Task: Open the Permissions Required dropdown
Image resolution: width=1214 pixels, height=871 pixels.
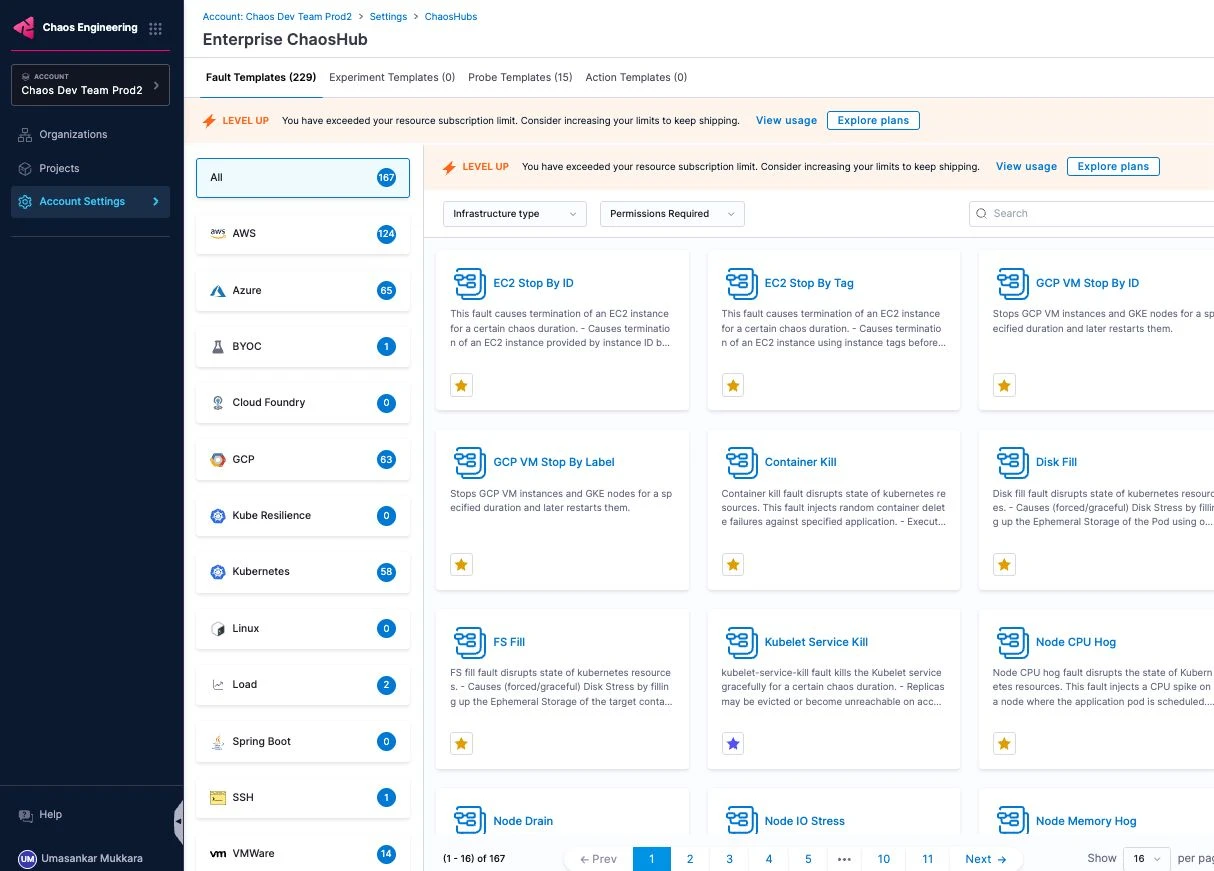Action: click(672, 213)
